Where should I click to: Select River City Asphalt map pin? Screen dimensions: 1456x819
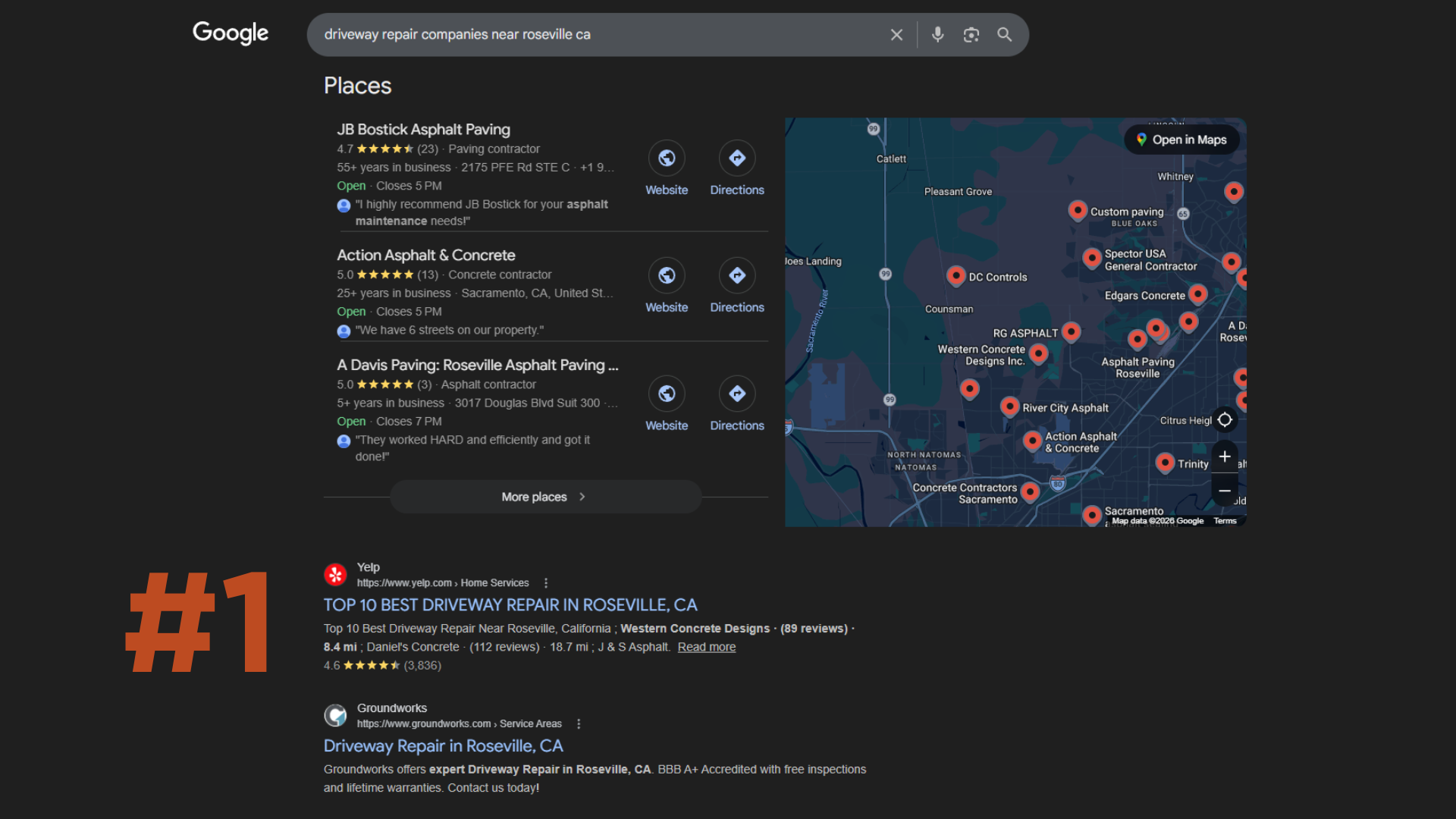pyautogui.click(x=1009, y=406)
